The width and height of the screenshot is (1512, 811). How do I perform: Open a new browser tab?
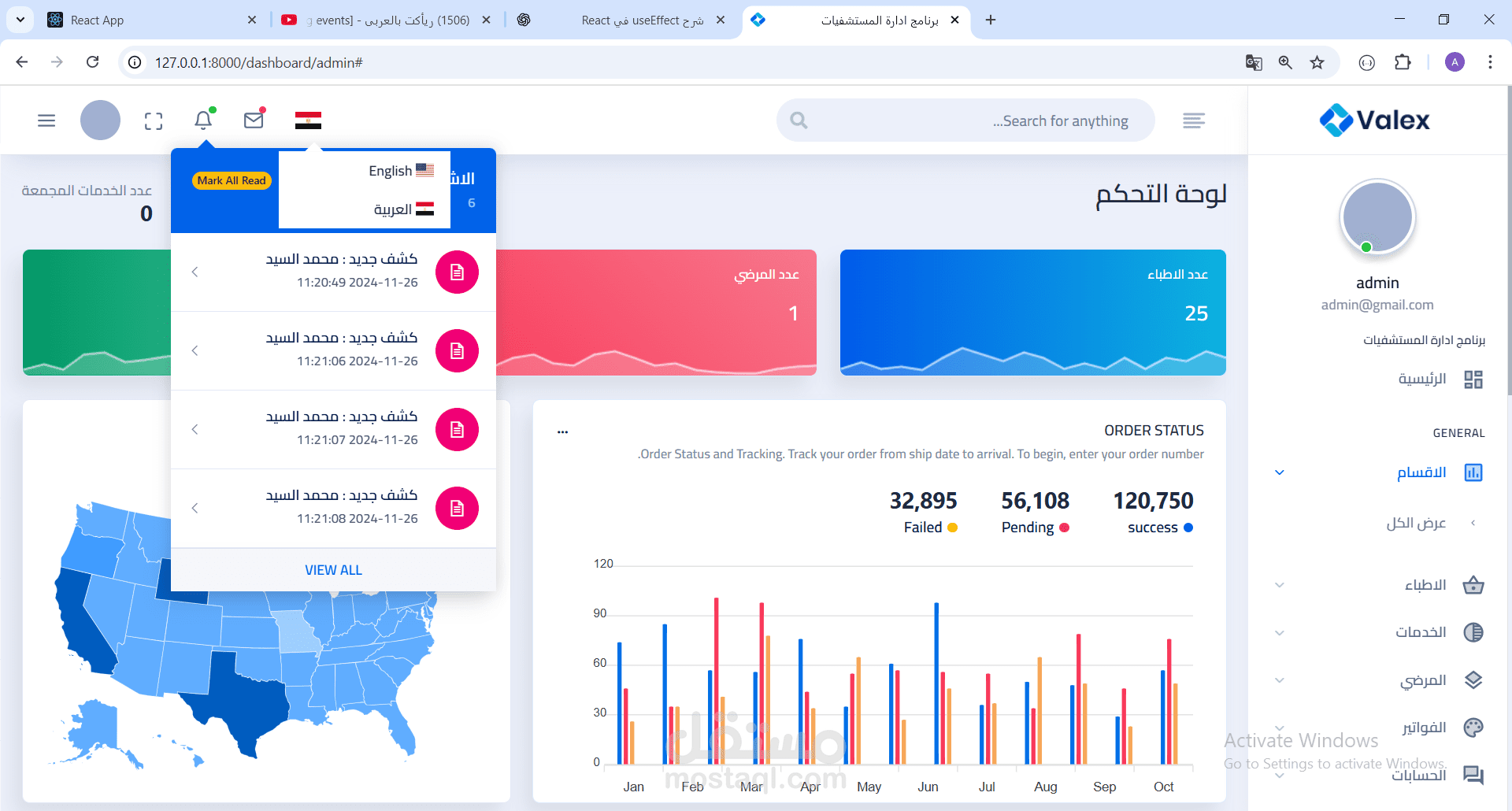pos(991,20)
